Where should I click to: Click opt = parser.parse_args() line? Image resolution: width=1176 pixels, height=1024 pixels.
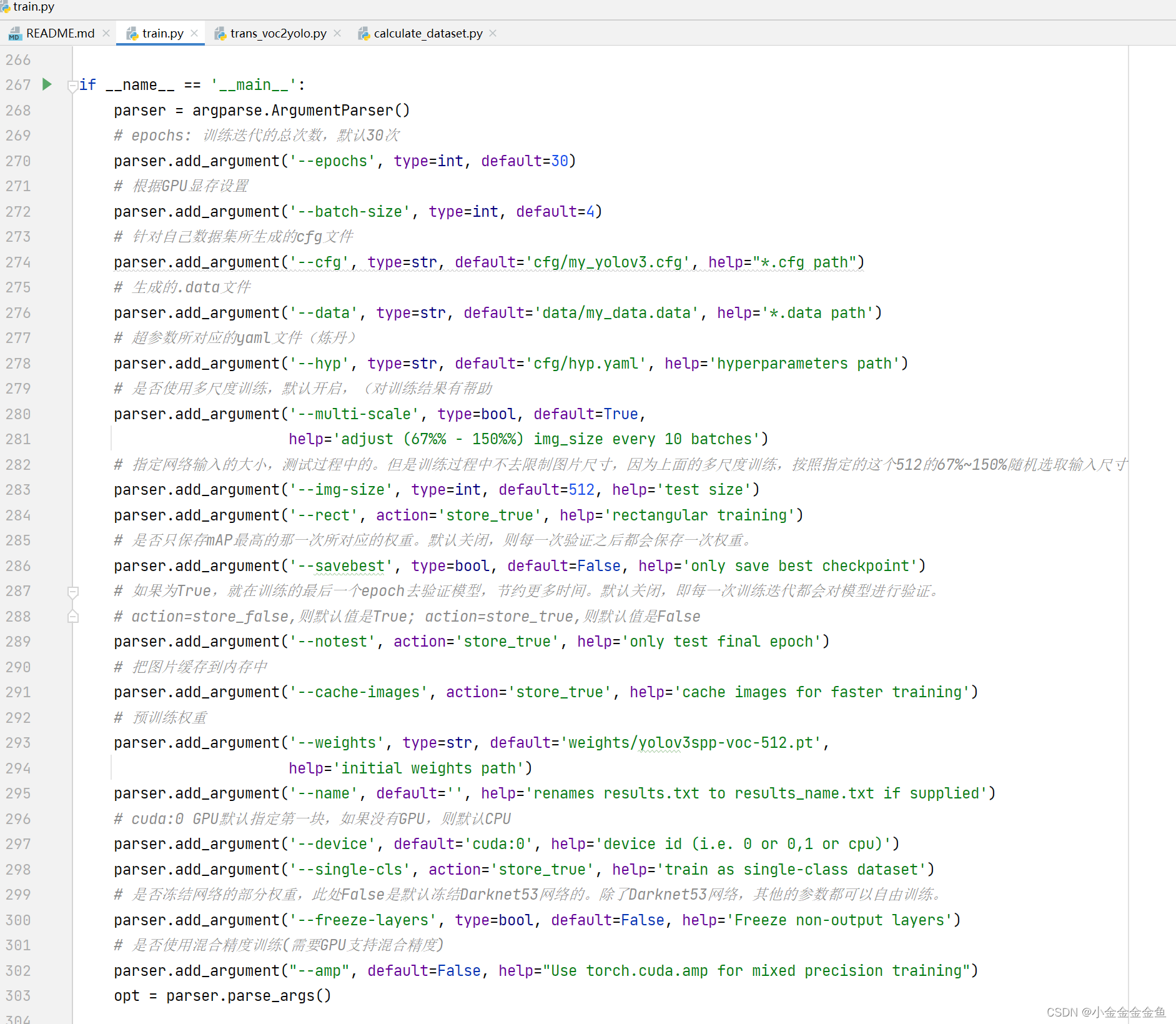[x=222, y=995]
